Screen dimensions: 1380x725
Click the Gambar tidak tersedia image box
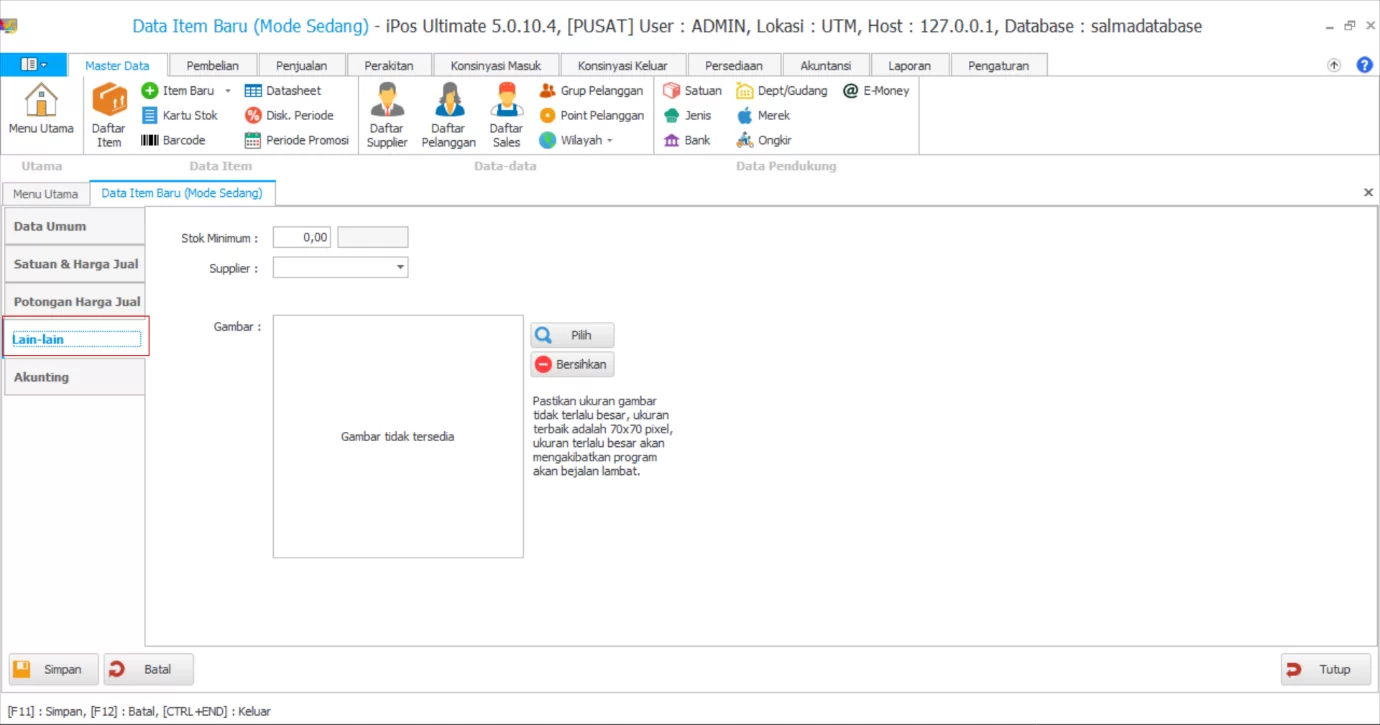tap(398, 437)
